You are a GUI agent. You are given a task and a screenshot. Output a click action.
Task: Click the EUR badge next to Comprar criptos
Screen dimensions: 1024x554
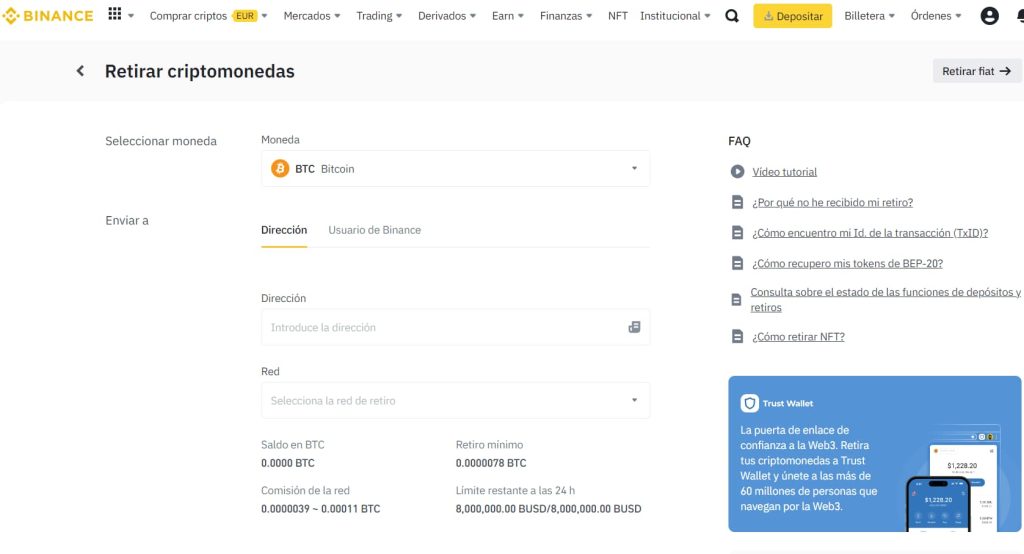coord(245,16)
